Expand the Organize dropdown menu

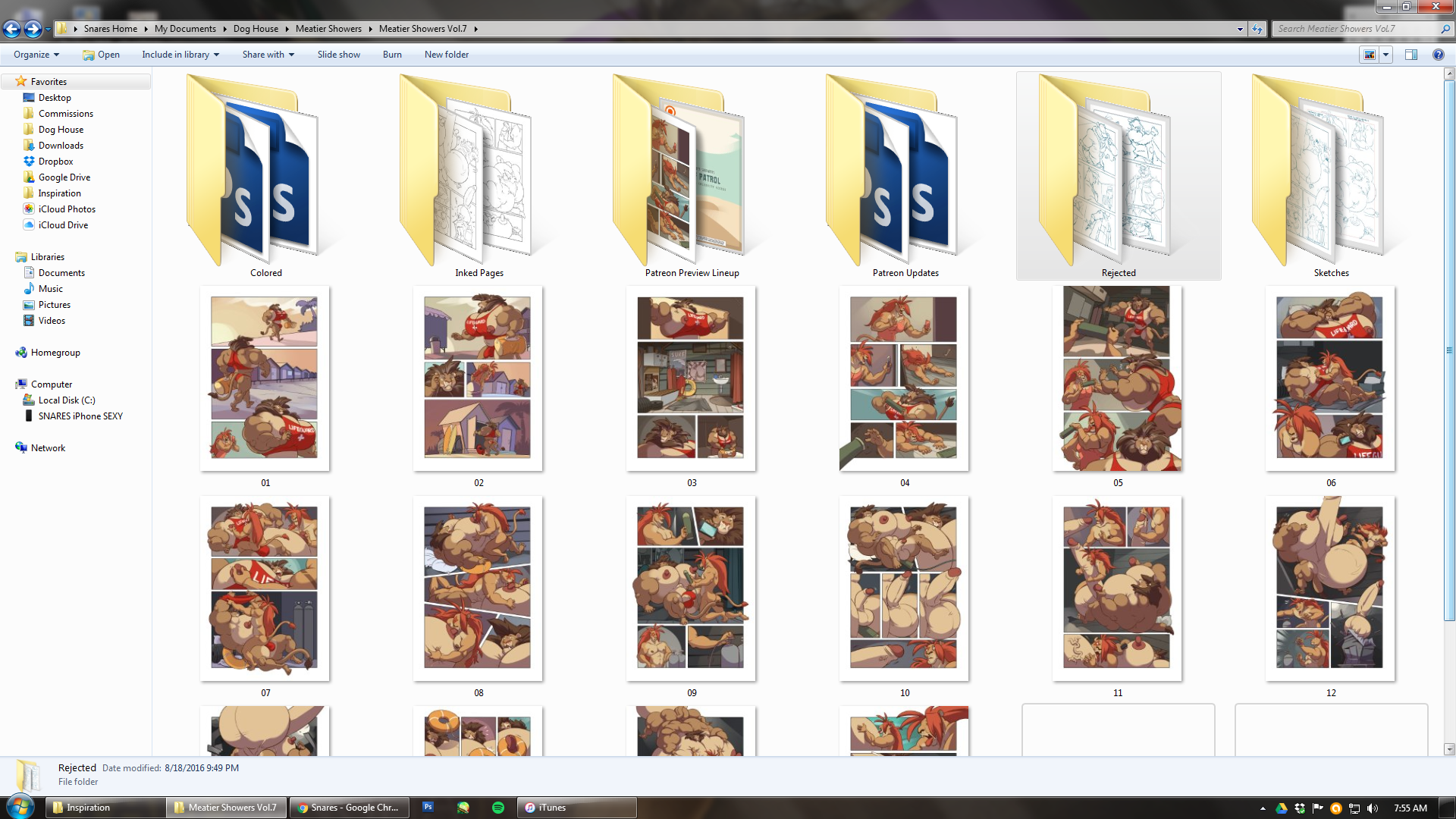coord(36,55)
